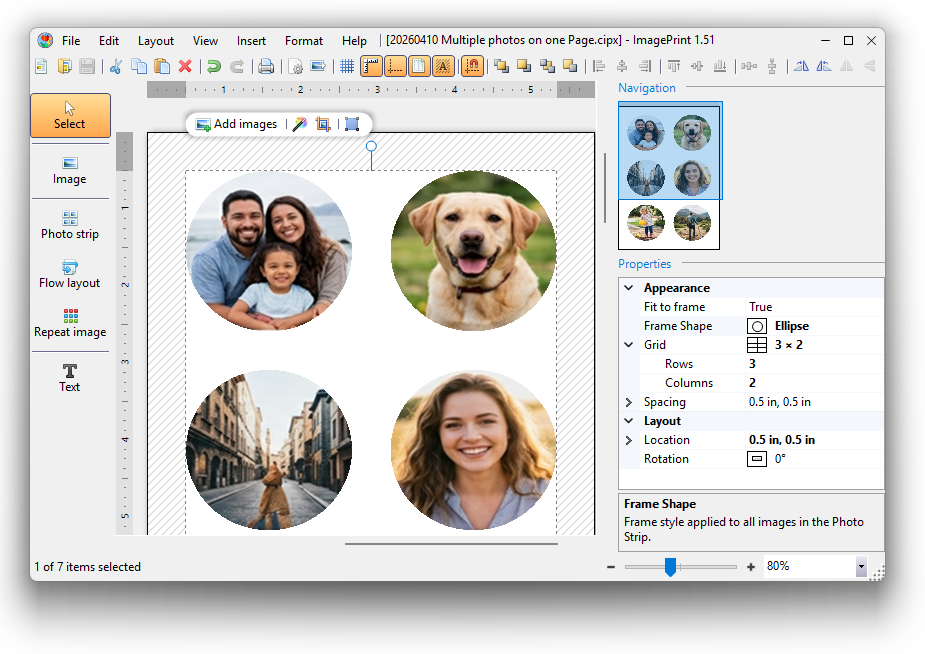Viewport: 925px width, 654px height.
Task: Click the printer icon in toolbar
Action: [266, 67]
